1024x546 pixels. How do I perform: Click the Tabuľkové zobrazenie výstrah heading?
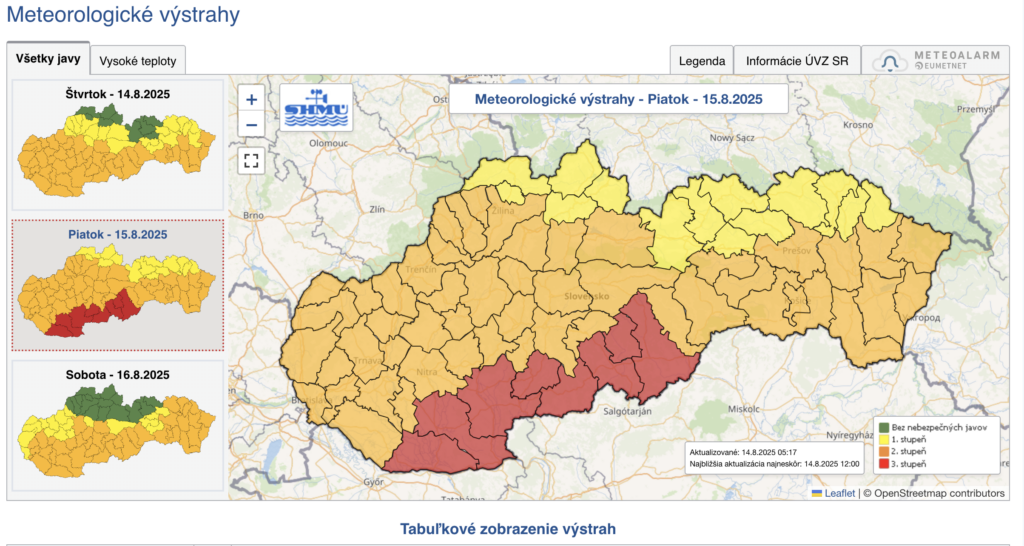click(x=508, y=528)
